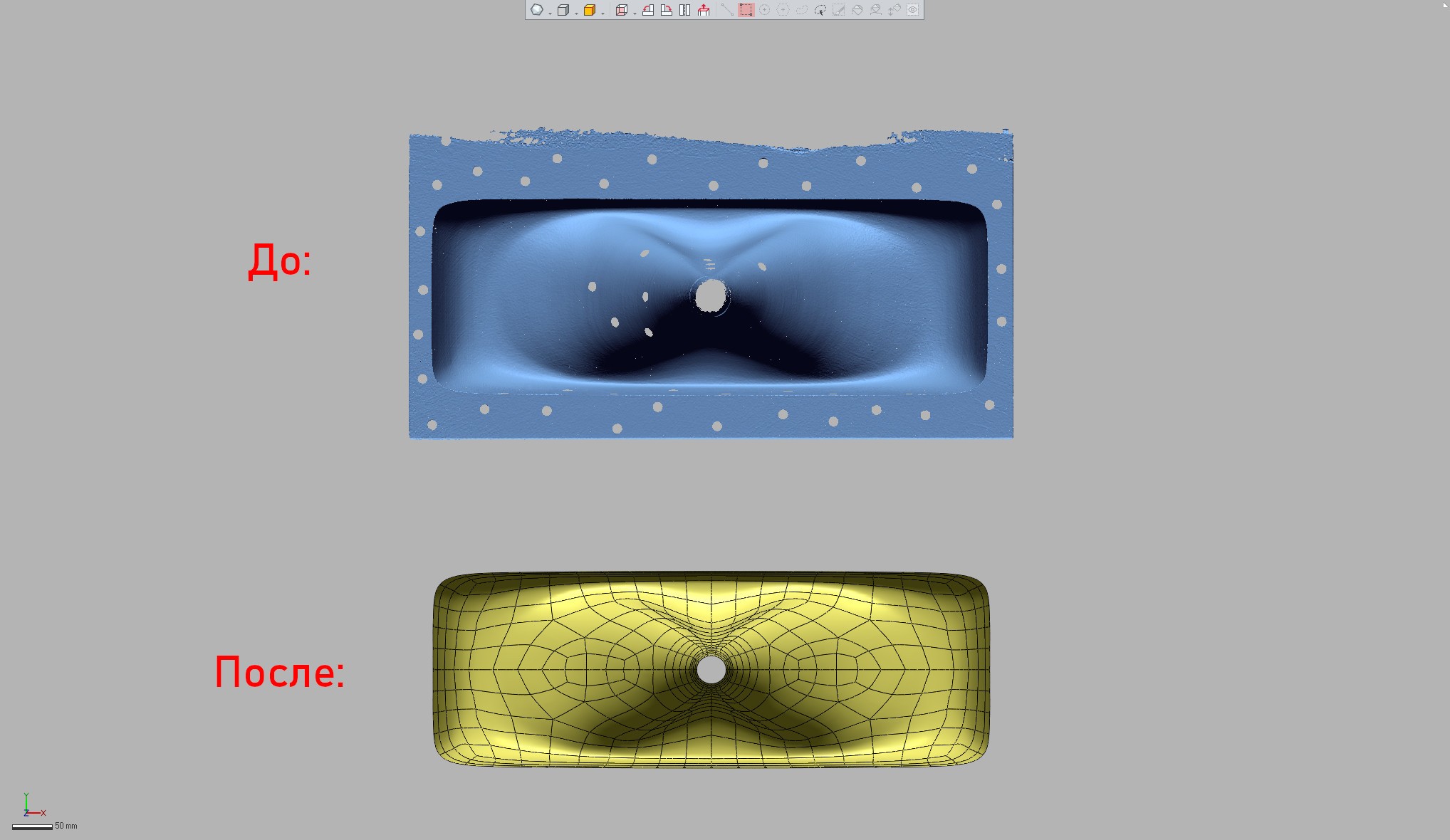Click the gray cube body display icon
The image size is (1450, 840).
[x=563, y=10]
